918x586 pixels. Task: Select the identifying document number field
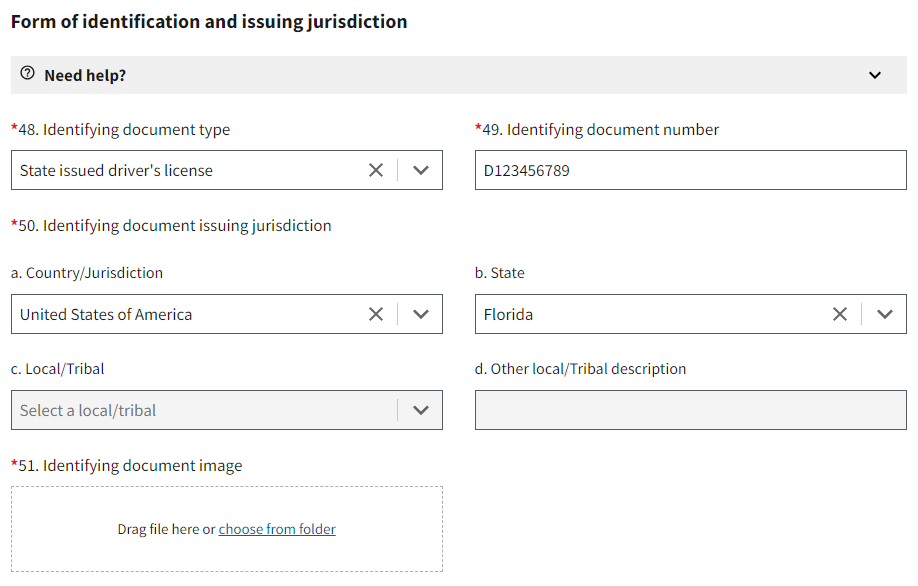(x=690, y=170)
